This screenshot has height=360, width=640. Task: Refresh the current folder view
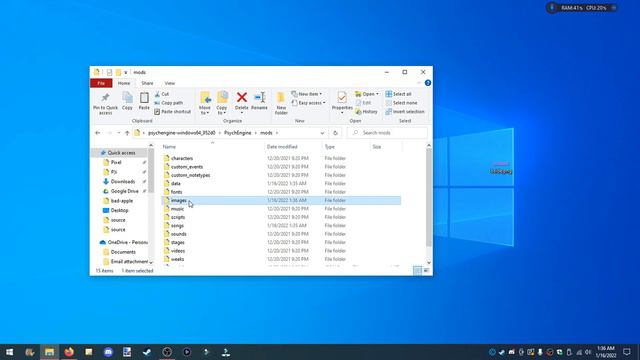pyautogui.click(x=335, y=133)
